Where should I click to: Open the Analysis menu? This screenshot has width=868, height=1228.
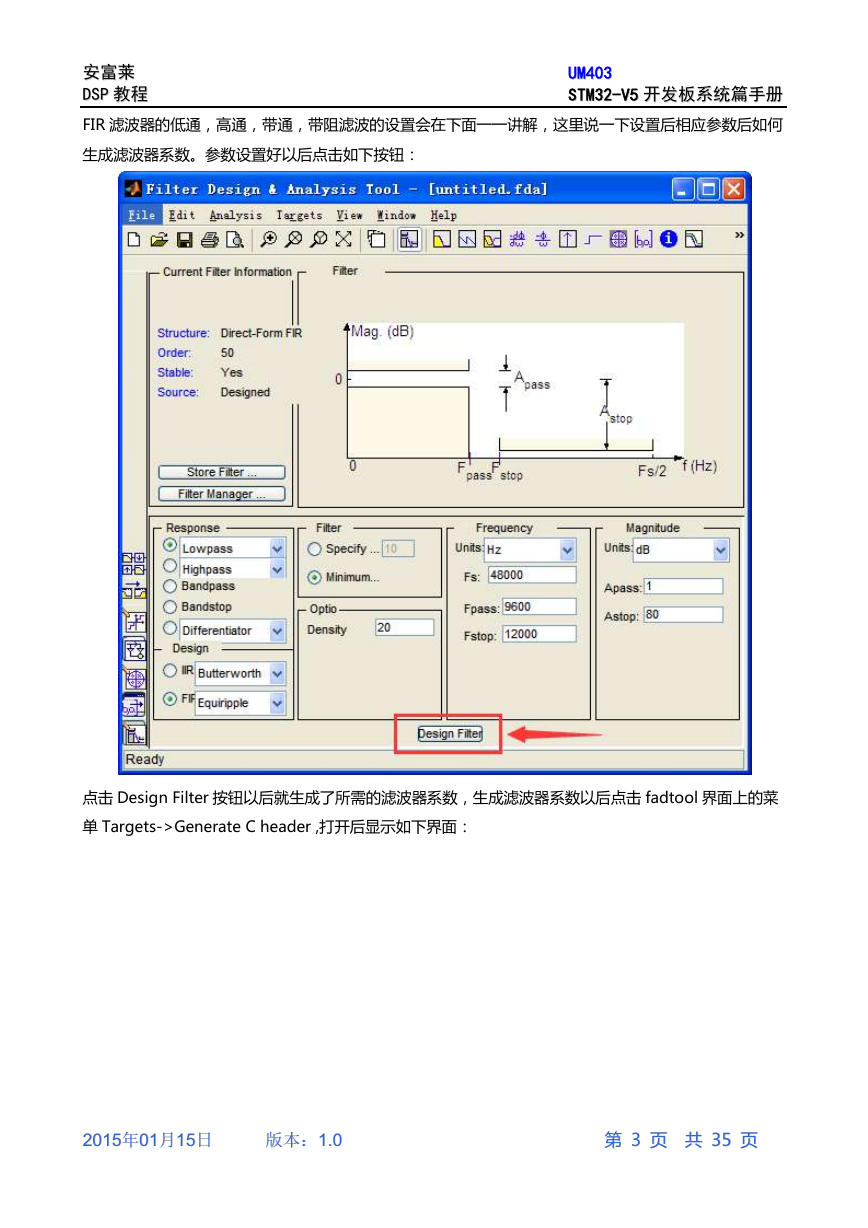coord(236,215)
